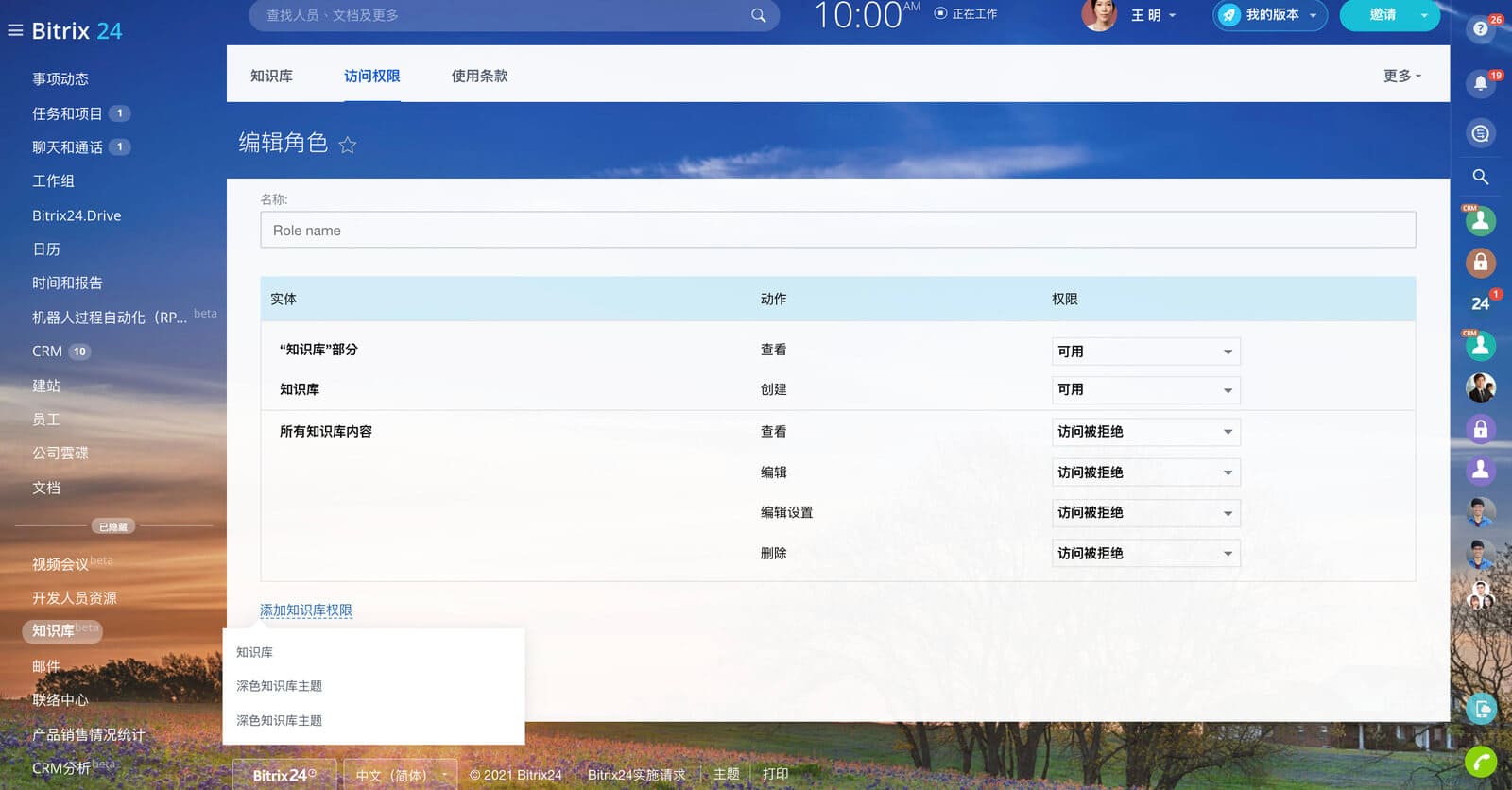Open CRM with badge 10 in sidebar
Image resolution: width=1512 pixels, height=790 pixels.
[47, 352]
